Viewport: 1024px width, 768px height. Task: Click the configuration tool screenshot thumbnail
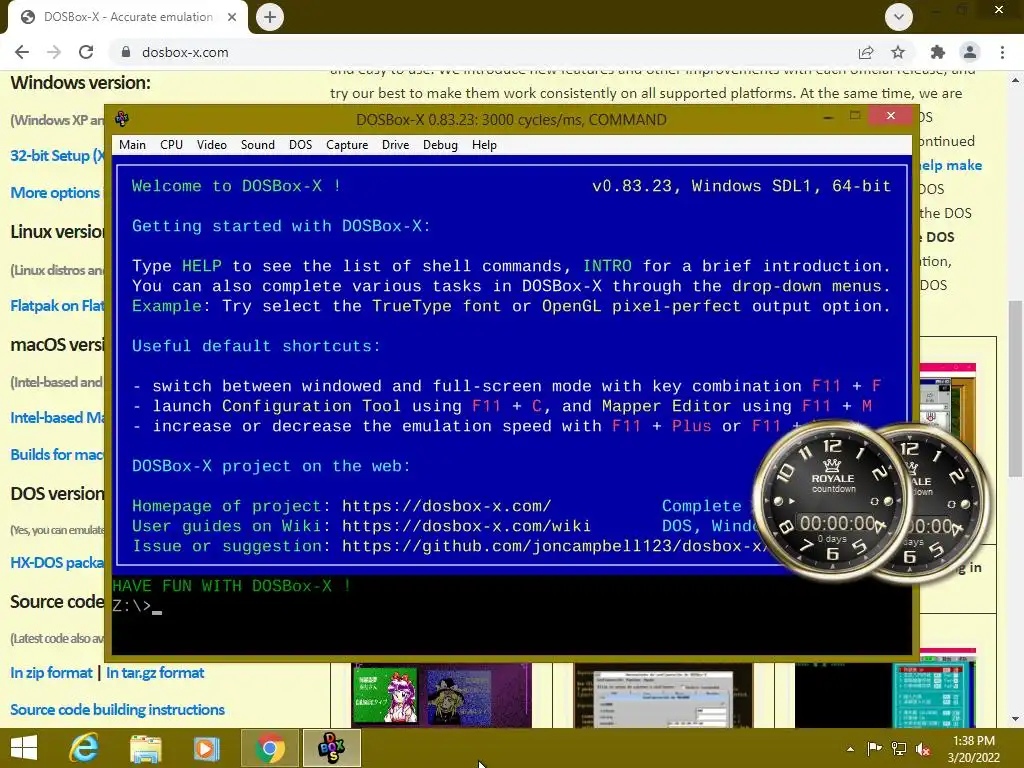point(664,695)
